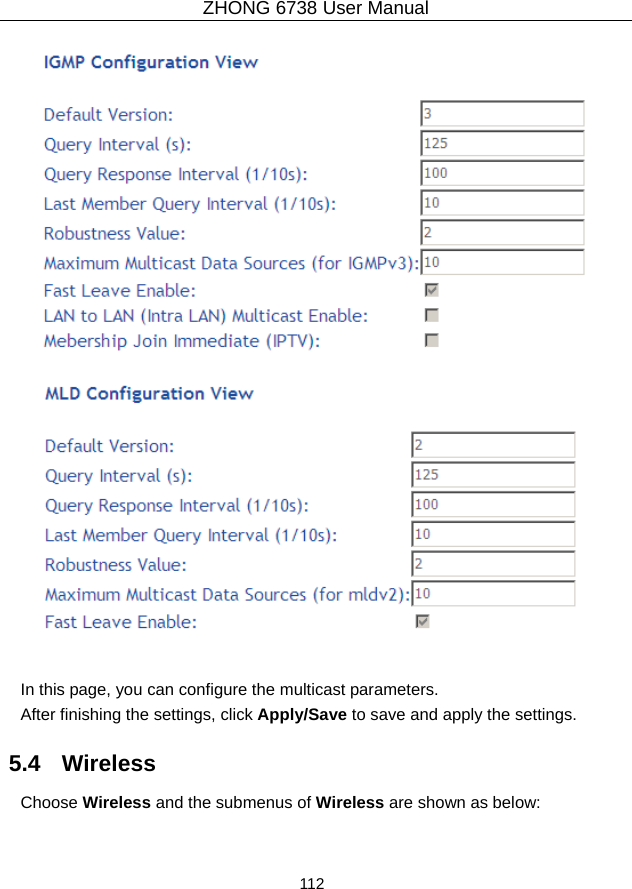Click IGMP Query Interval input field
Viewport: 632px width, 889px height.
(x=502, y=143)
